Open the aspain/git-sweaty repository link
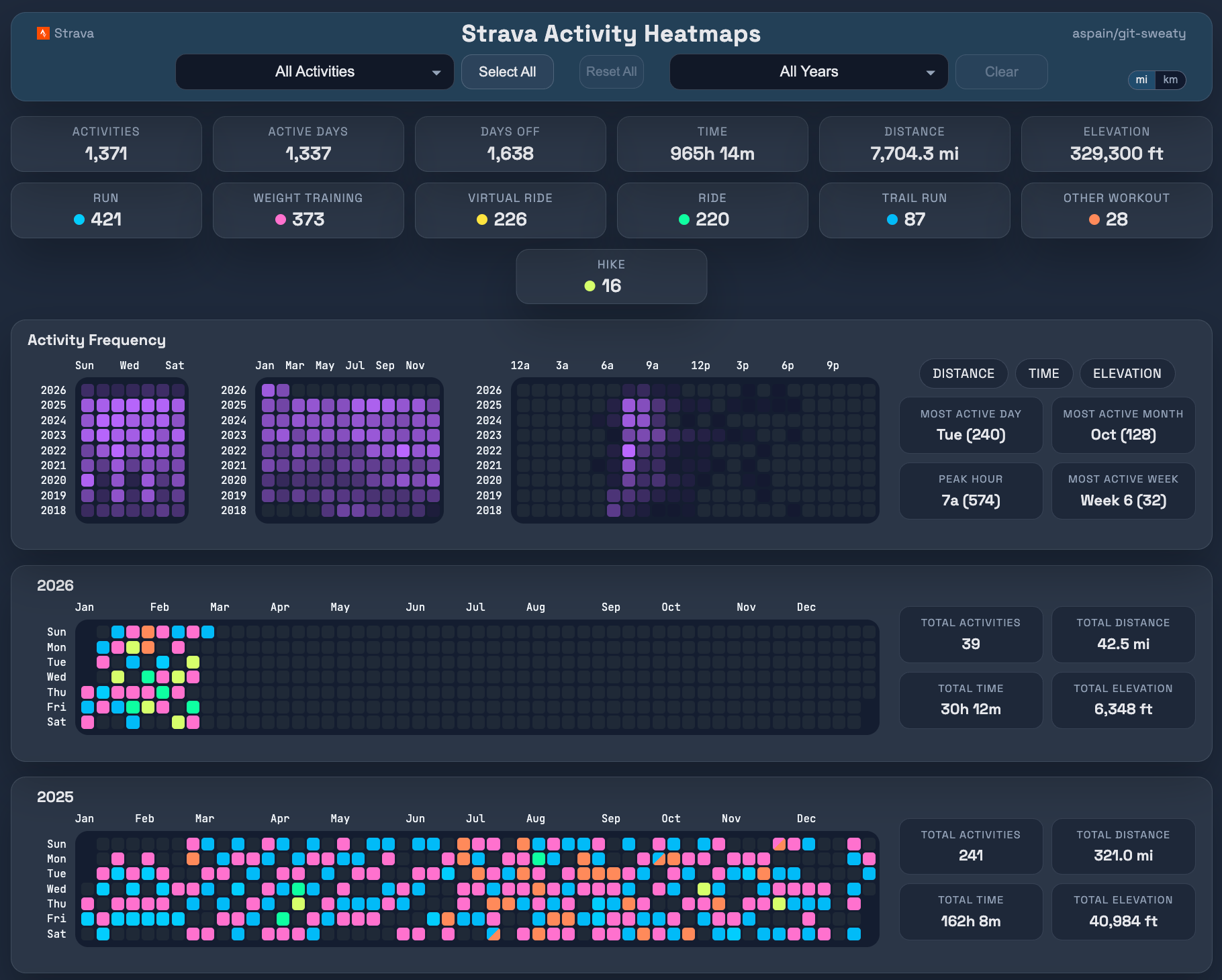 [x=1129, y=34]
